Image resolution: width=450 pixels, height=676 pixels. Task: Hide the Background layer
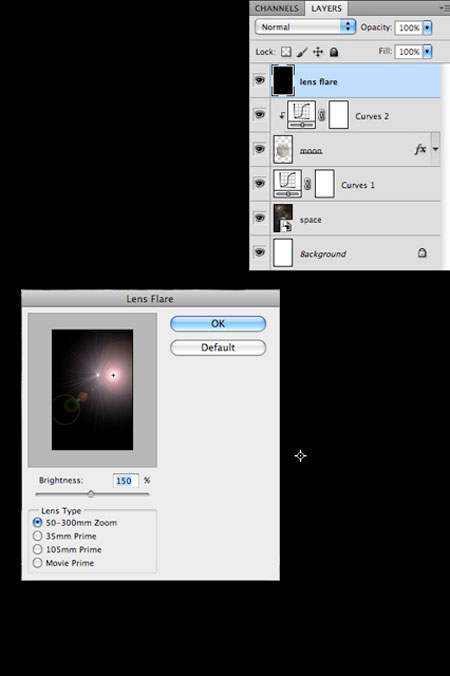[259, 252]
